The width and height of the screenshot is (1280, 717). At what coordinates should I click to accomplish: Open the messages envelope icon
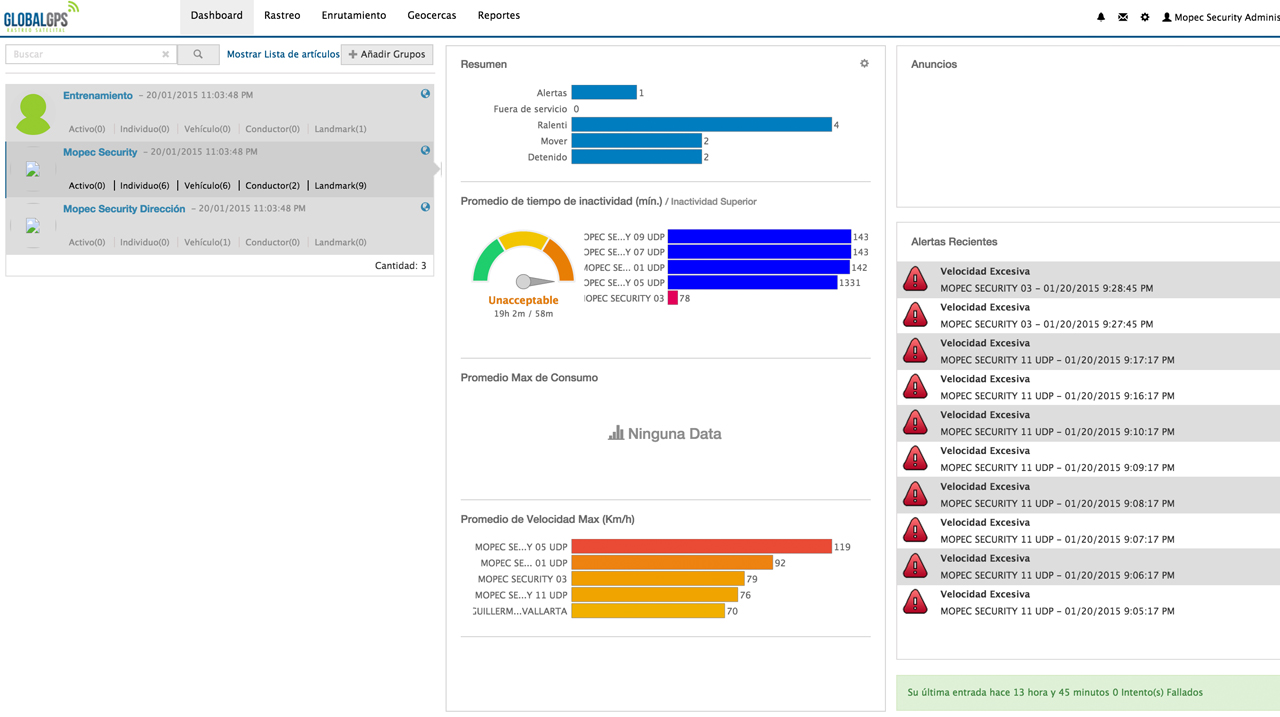click(x=1123, y=17)
